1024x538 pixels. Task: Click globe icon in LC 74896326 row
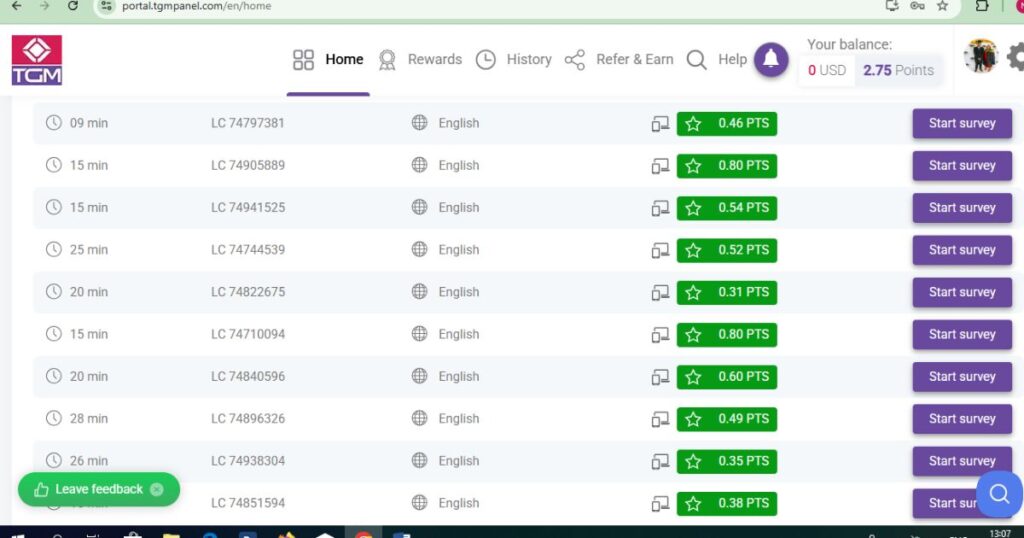(419, 418)
